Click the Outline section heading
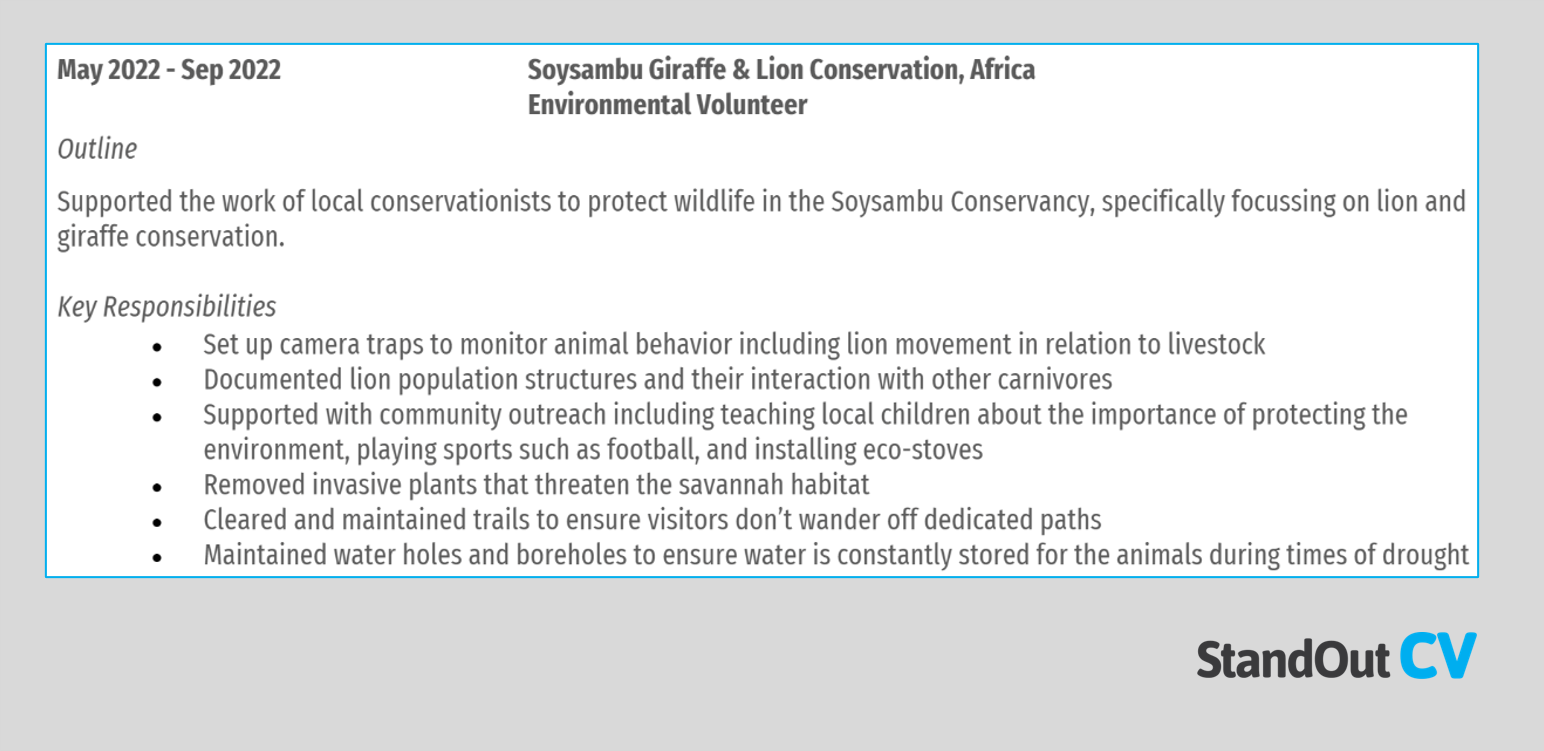The image size is (1544, 751). 97,149
